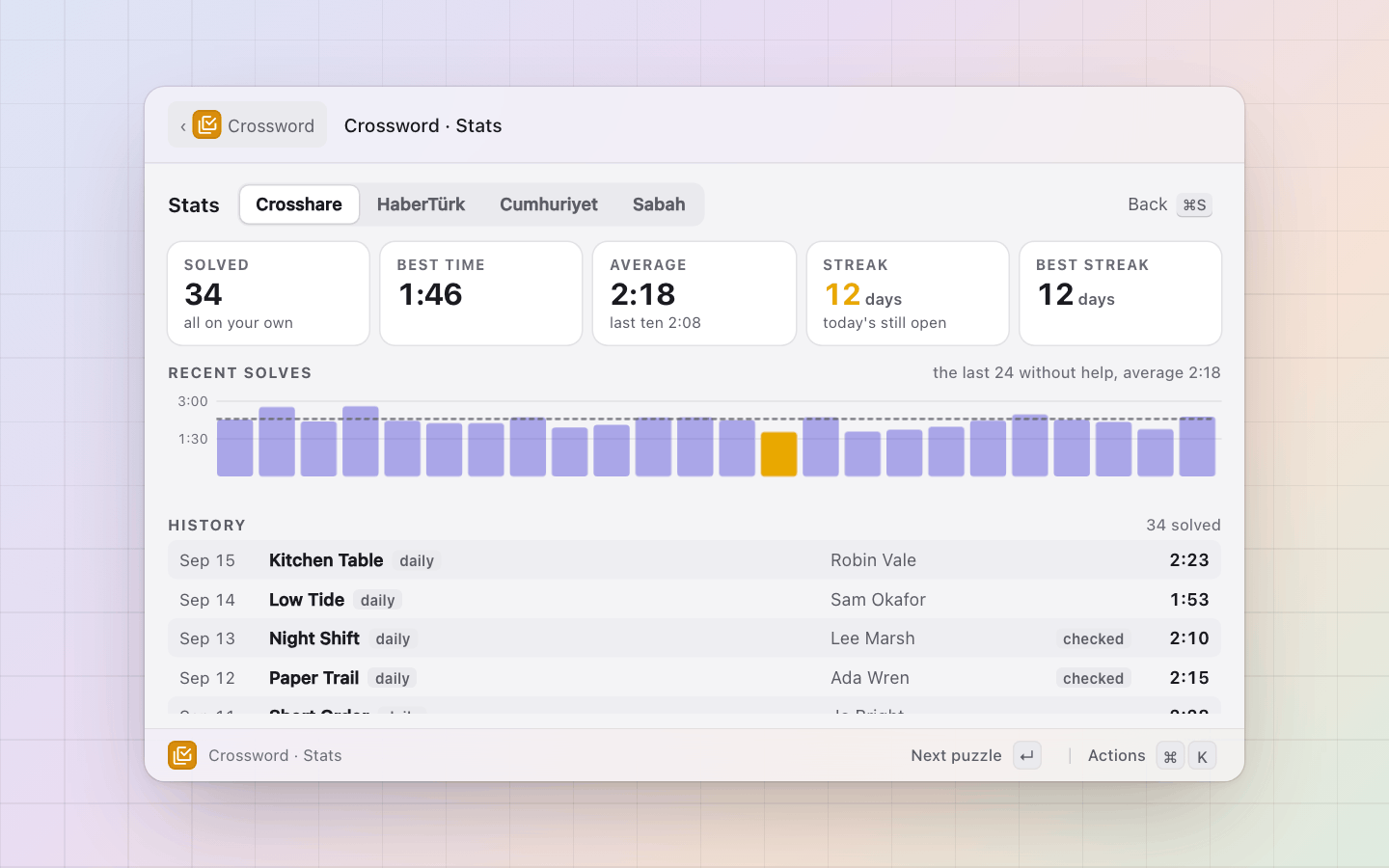This screenshot has width=1389, height=868.
Task: Click the ⌘S shortcut badge
Action: click(1194, 204)
